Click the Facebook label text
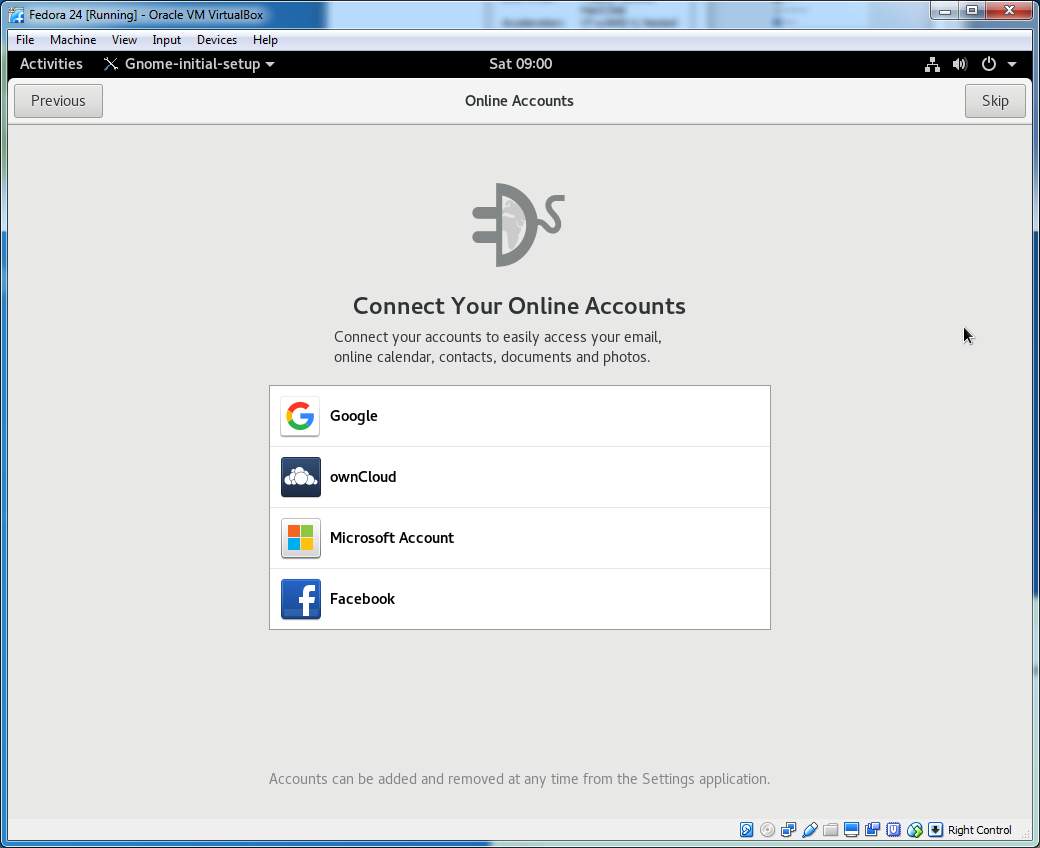This screenshot has height=848, width=1040. pos(362,599)
